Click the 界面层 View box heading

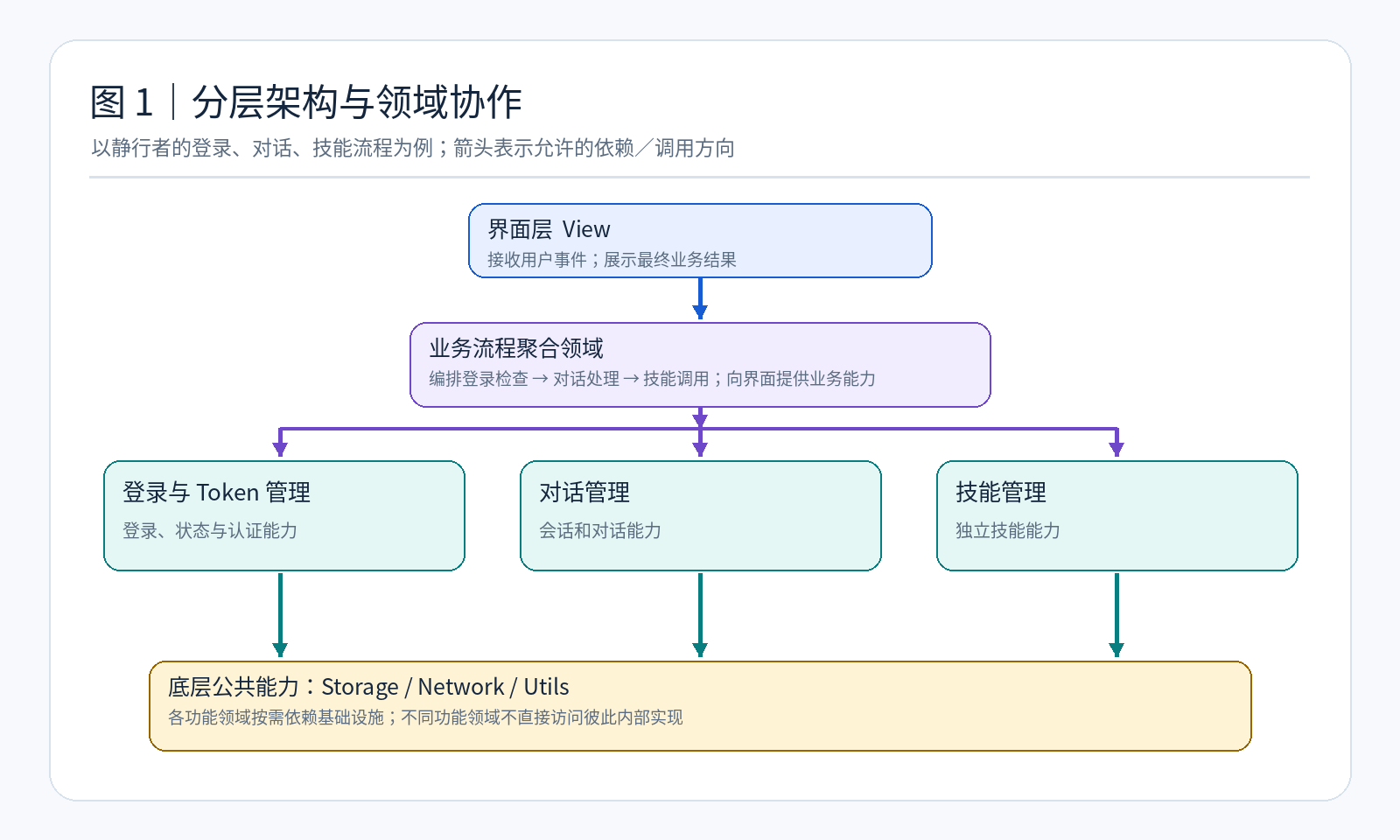pyautogui.click(x=549, y=229)
